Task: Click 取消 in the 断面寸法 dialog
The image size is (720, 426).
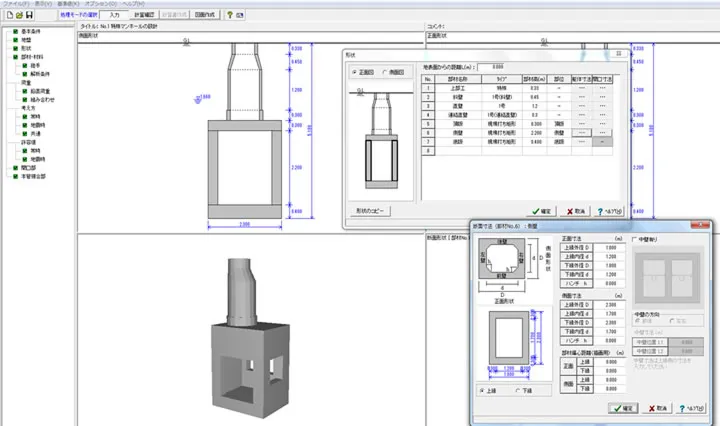Action: [x=660, y=408]
